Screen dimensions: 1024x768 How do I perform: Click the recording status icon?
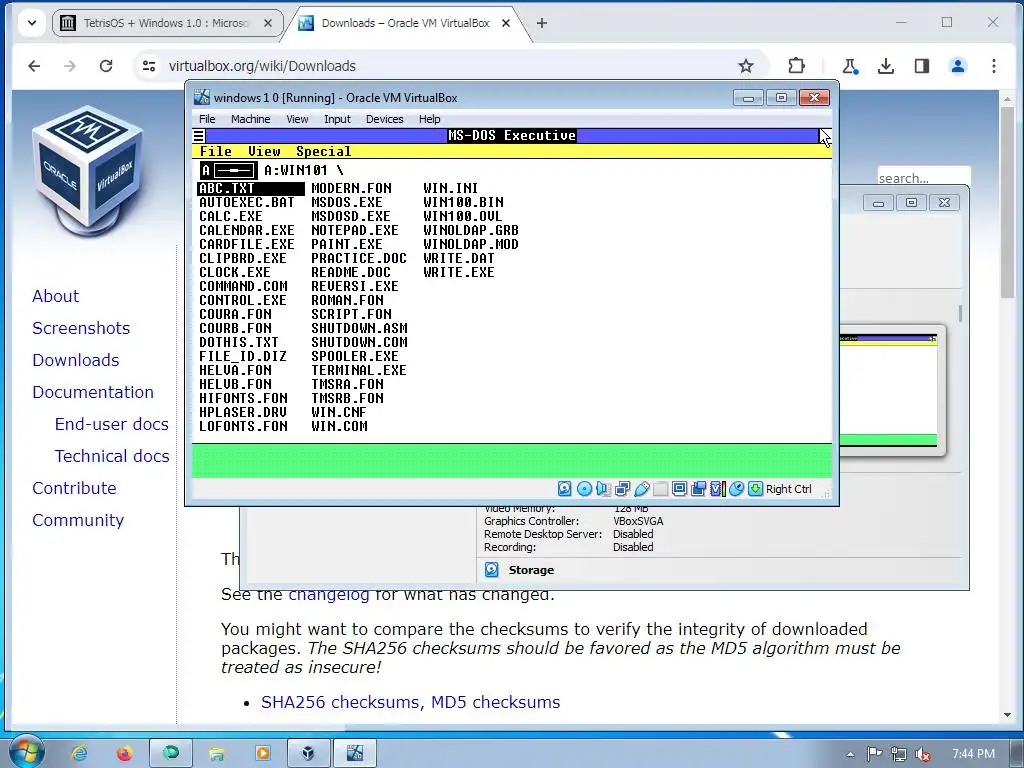click(x=698, y=488)
